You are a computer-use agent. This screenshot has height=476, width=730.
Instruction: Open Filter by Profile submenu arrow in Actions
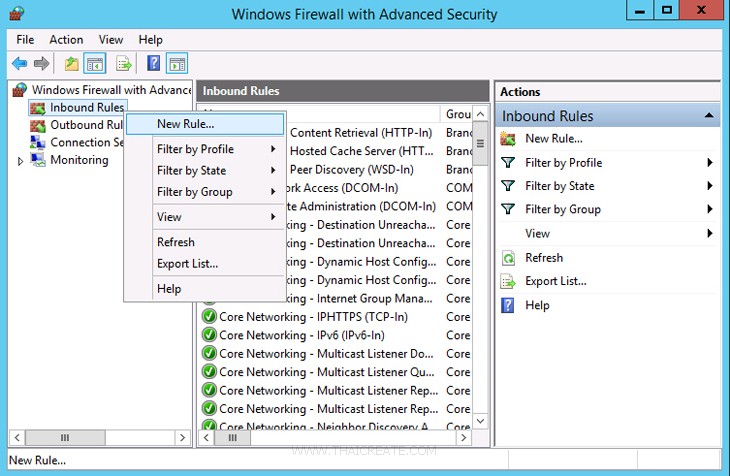[710, 162]
